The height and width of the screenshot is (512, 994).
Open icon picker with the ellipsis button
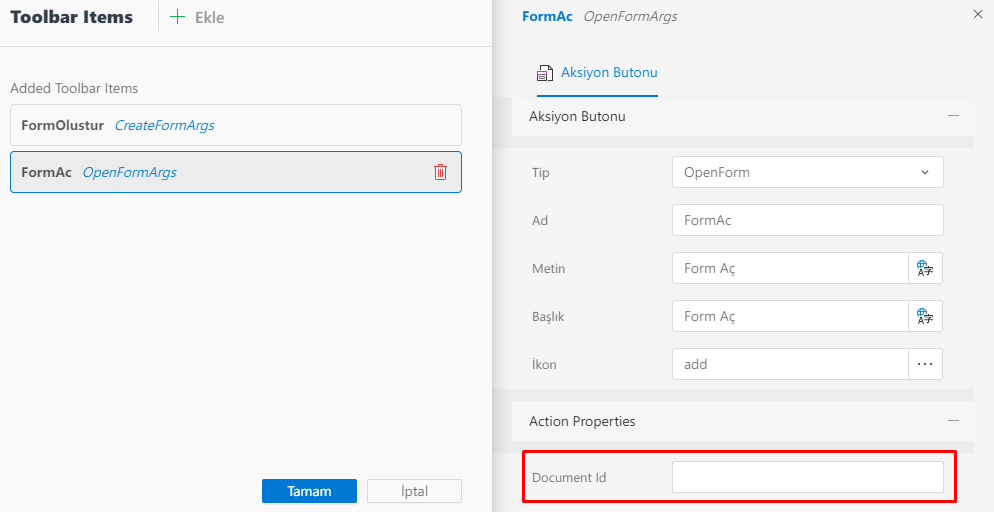tap(925, 364)
